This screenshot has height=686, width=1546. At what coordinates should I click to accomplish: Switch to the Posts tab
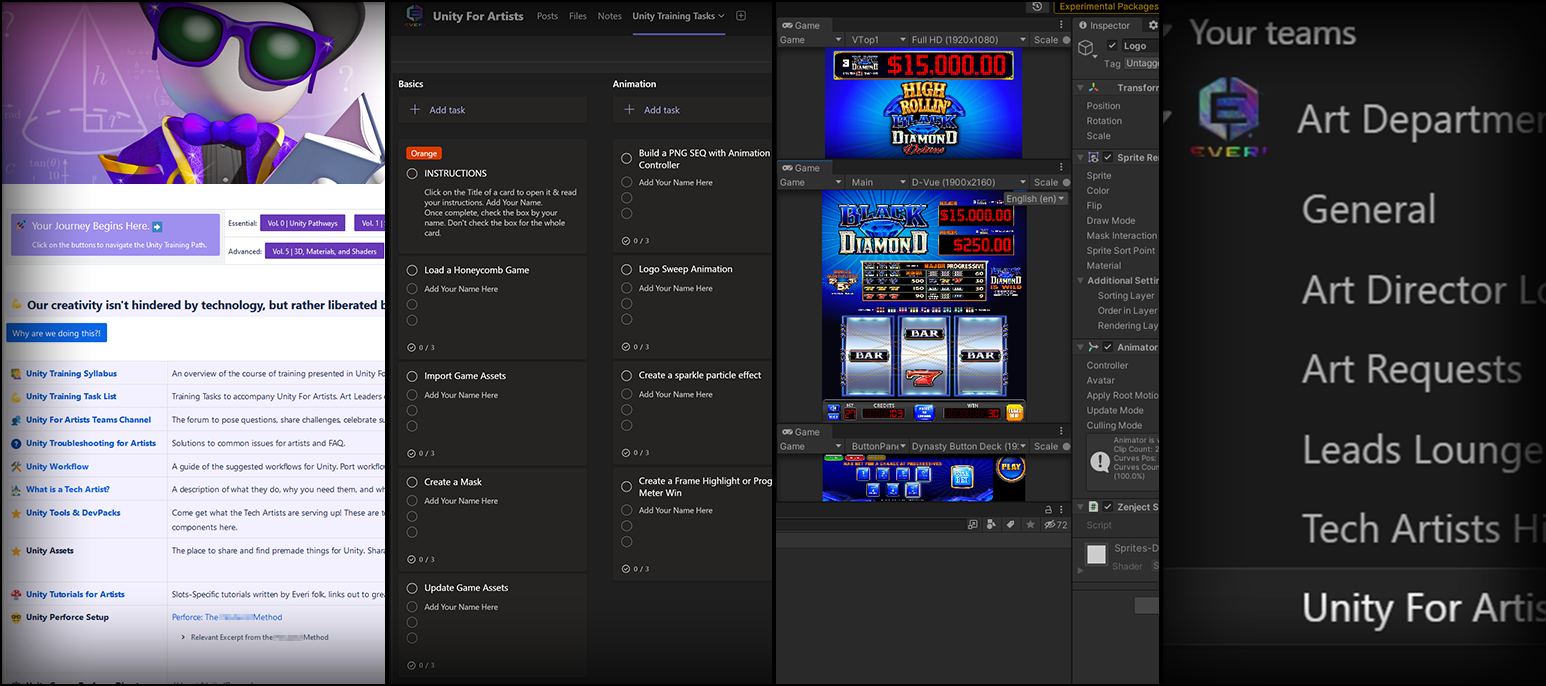point(547,16)
